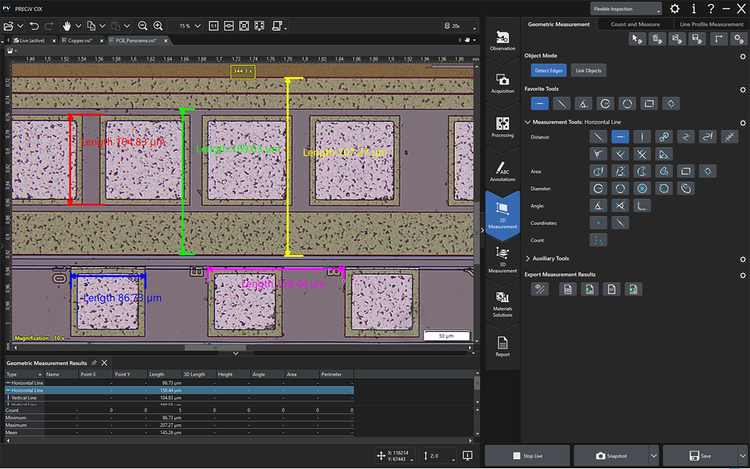Select the Vertical Line distance tool
The height and width of the screenshot is (469, 750).
[642, 136]
